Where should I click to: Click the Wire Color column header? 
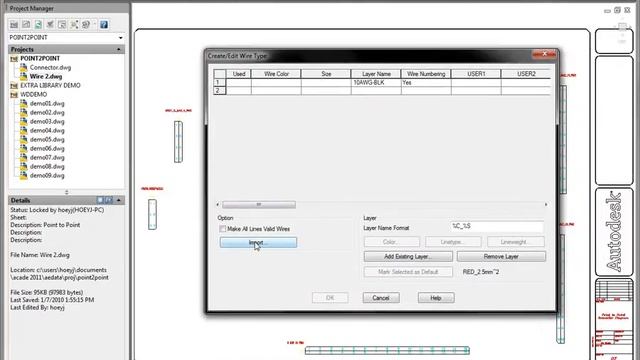tap(276, 74)
